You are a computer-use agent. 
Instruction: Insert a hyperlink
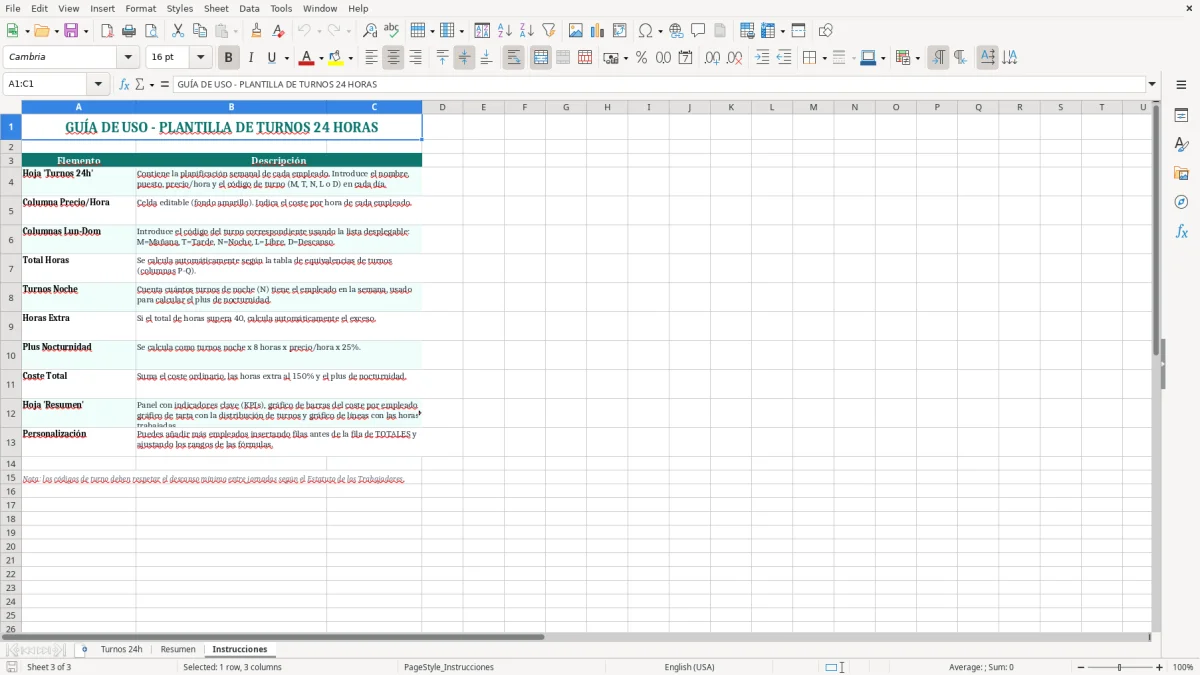point(676,31)
